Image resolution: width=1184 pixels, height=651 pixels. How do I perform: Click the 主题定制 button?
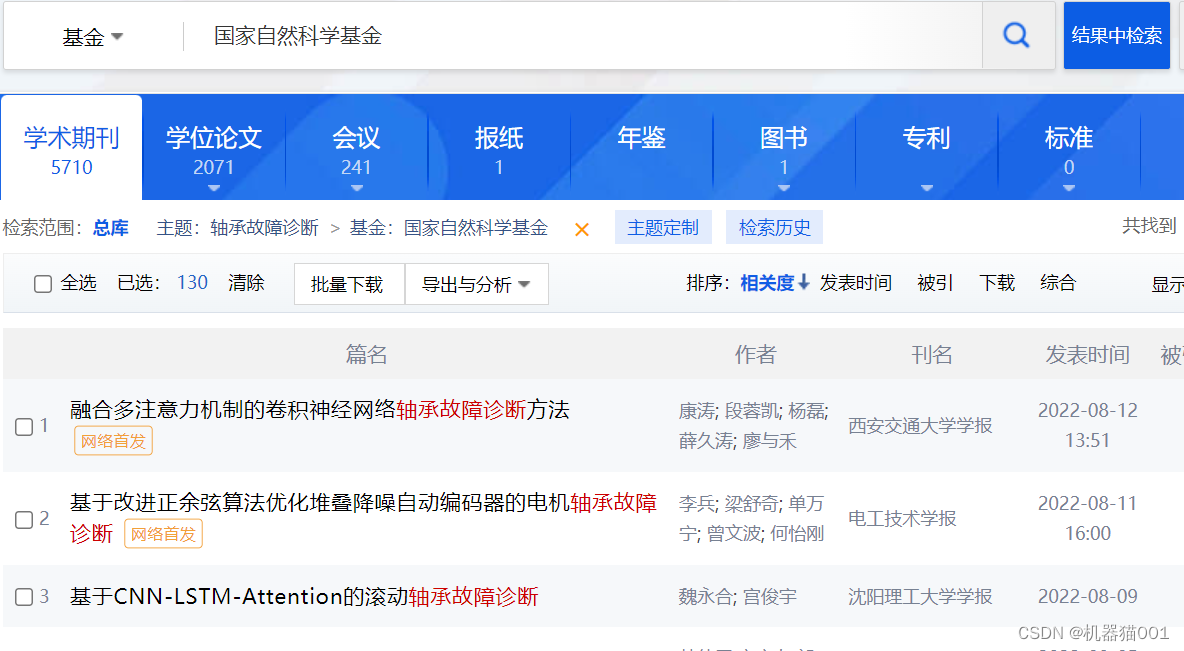[663, 227]
